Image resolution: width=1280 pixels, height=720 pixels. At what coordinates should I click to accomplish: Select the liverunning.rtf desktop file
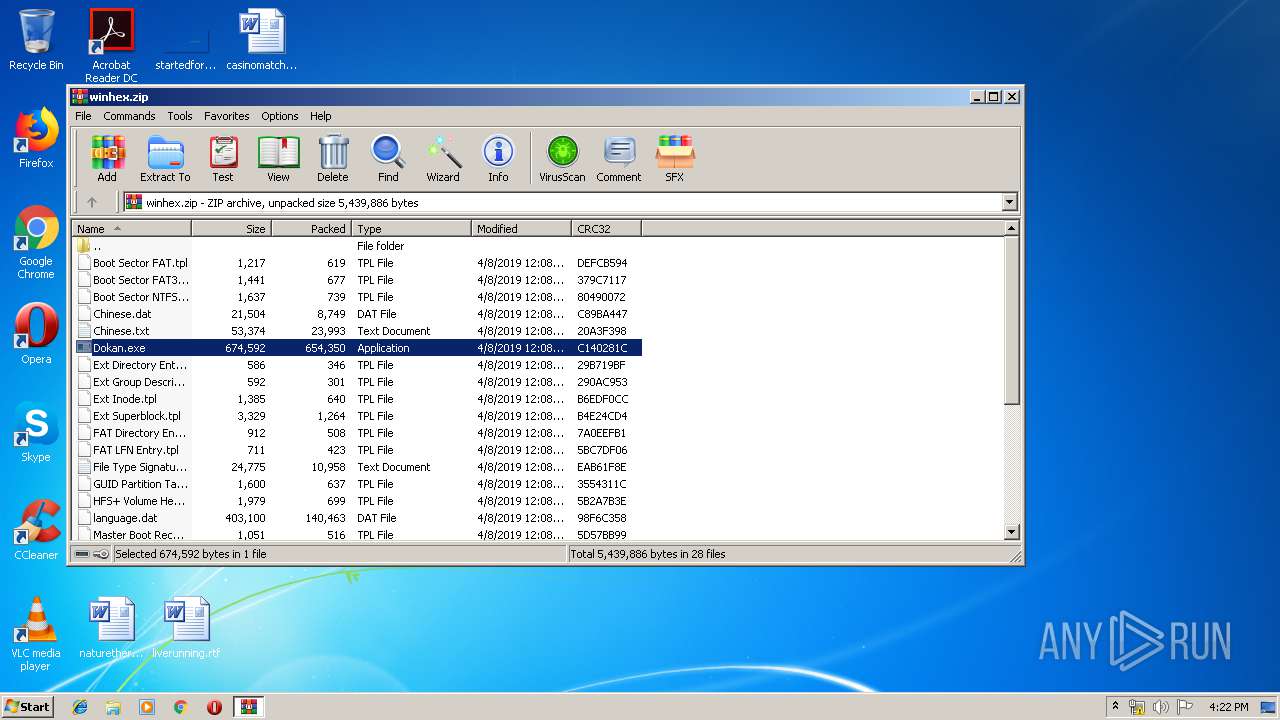[x=186, y=628]
